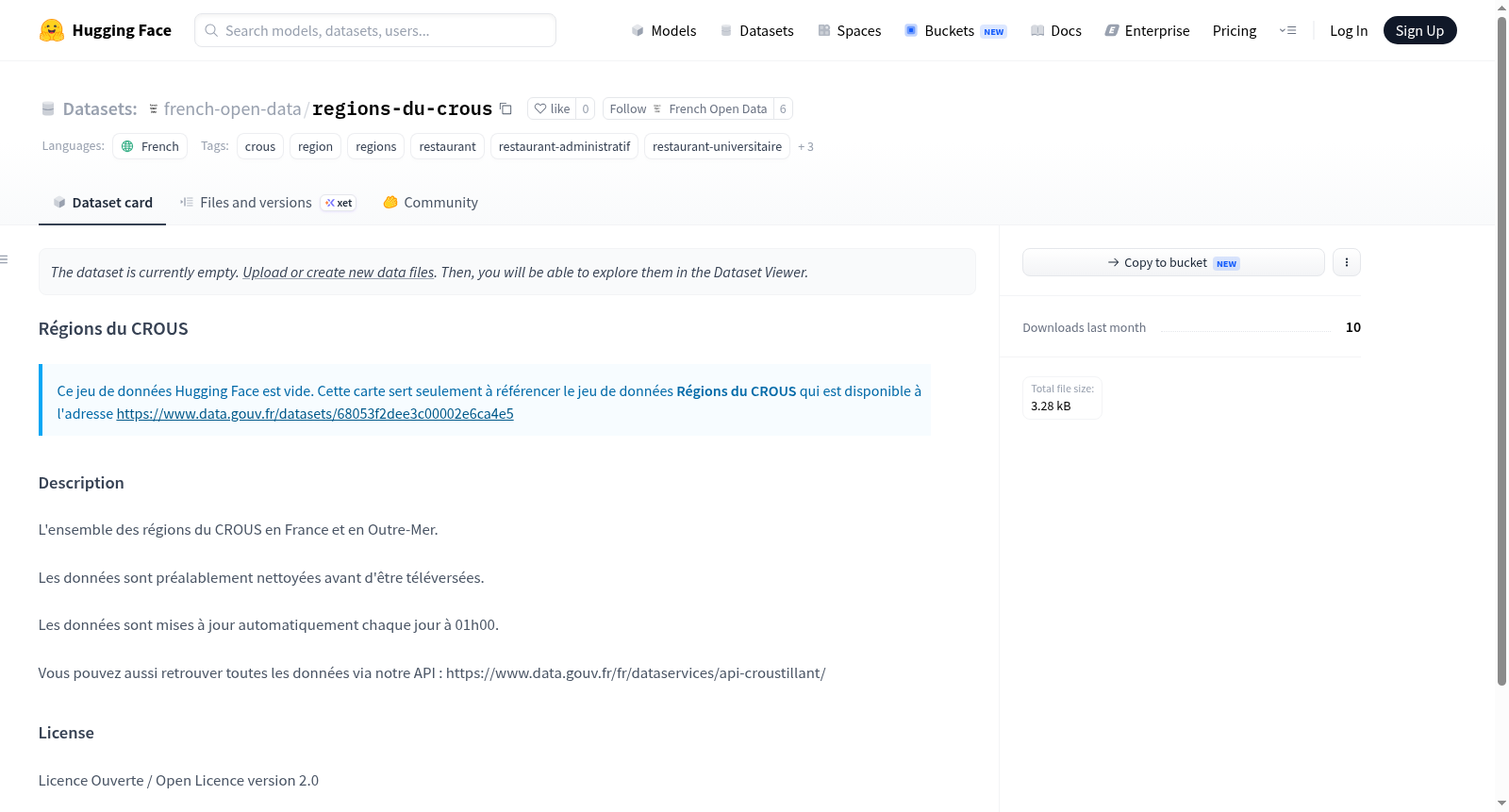The image size is (1509, 812).
Task: Show the +3 hidden tags
Action: [805, 147]
